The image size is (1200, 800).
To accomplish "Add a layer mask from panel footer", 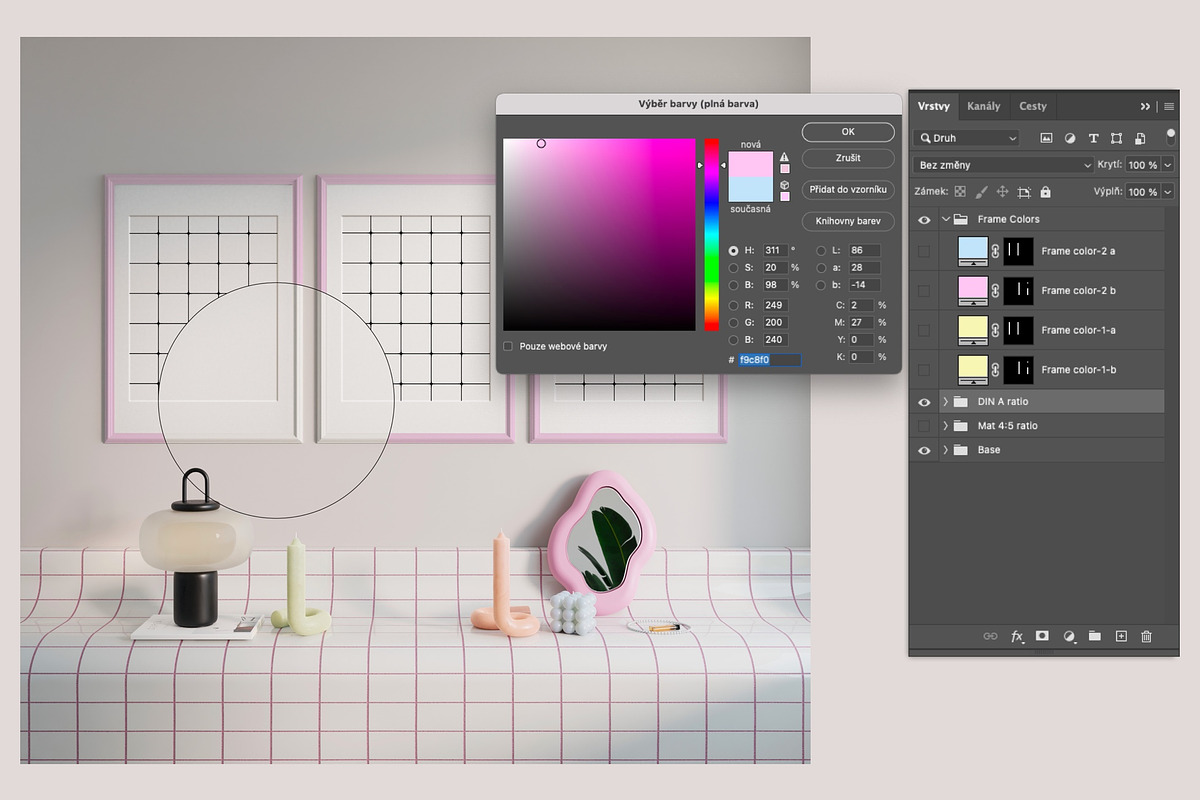I will pos(1042,636).
